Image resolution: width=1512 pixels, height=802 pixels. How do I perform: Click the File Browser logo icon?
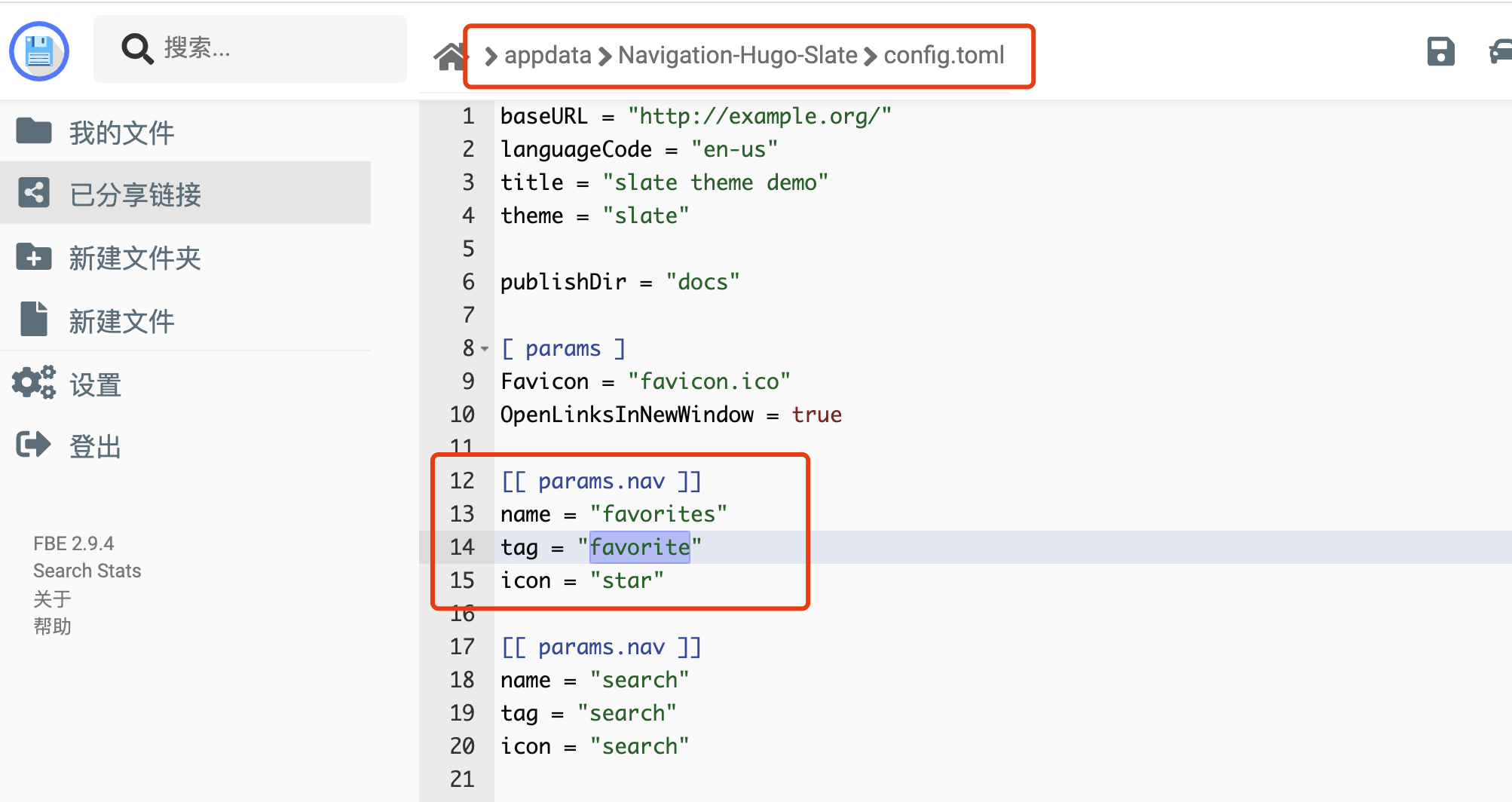pos(39,51)
